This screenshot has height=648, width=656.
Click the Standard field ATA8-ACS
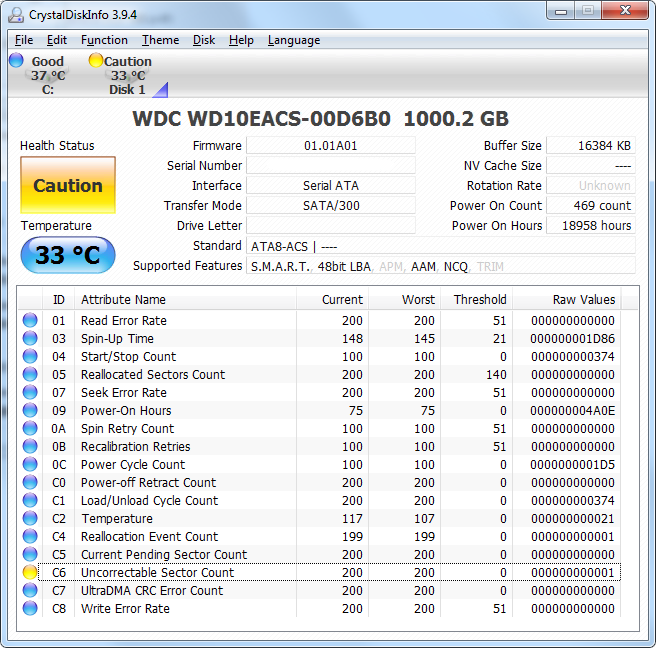(441, 246)
